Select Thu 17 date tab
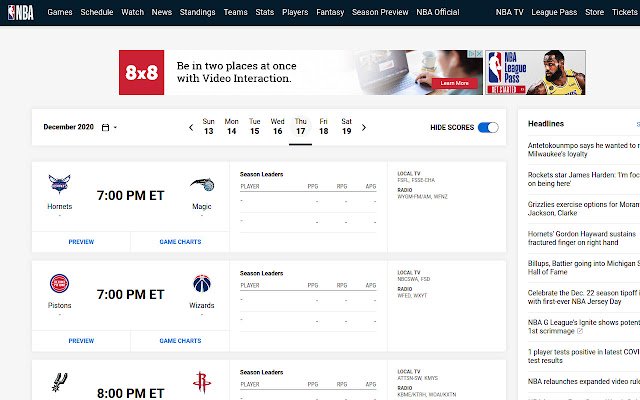The height and width of the screenshot is (400, 640). pyautogui.click(x=300, y=127)
